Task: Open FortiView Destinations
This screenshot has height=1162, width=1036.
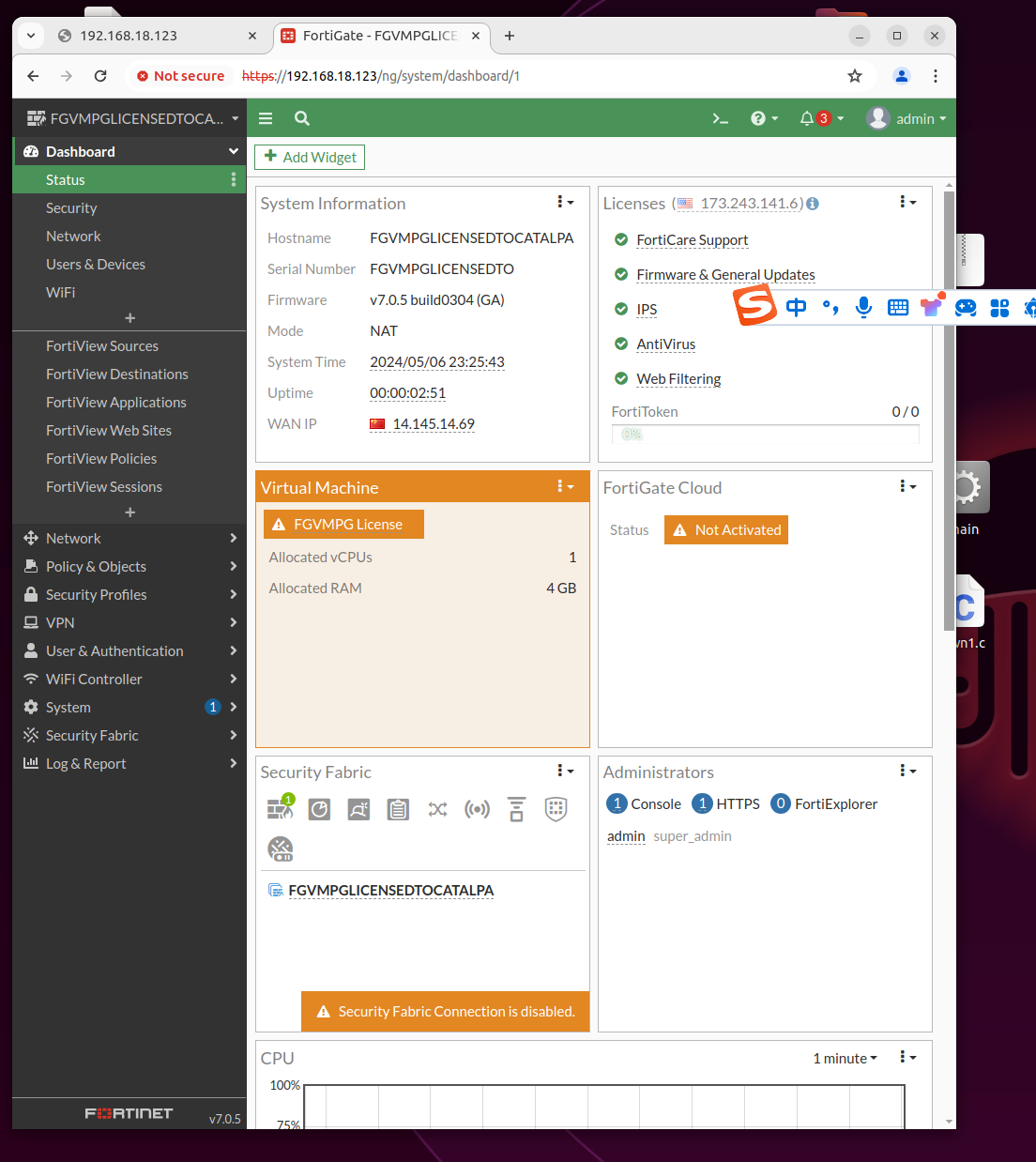Action: click(117, 374)
